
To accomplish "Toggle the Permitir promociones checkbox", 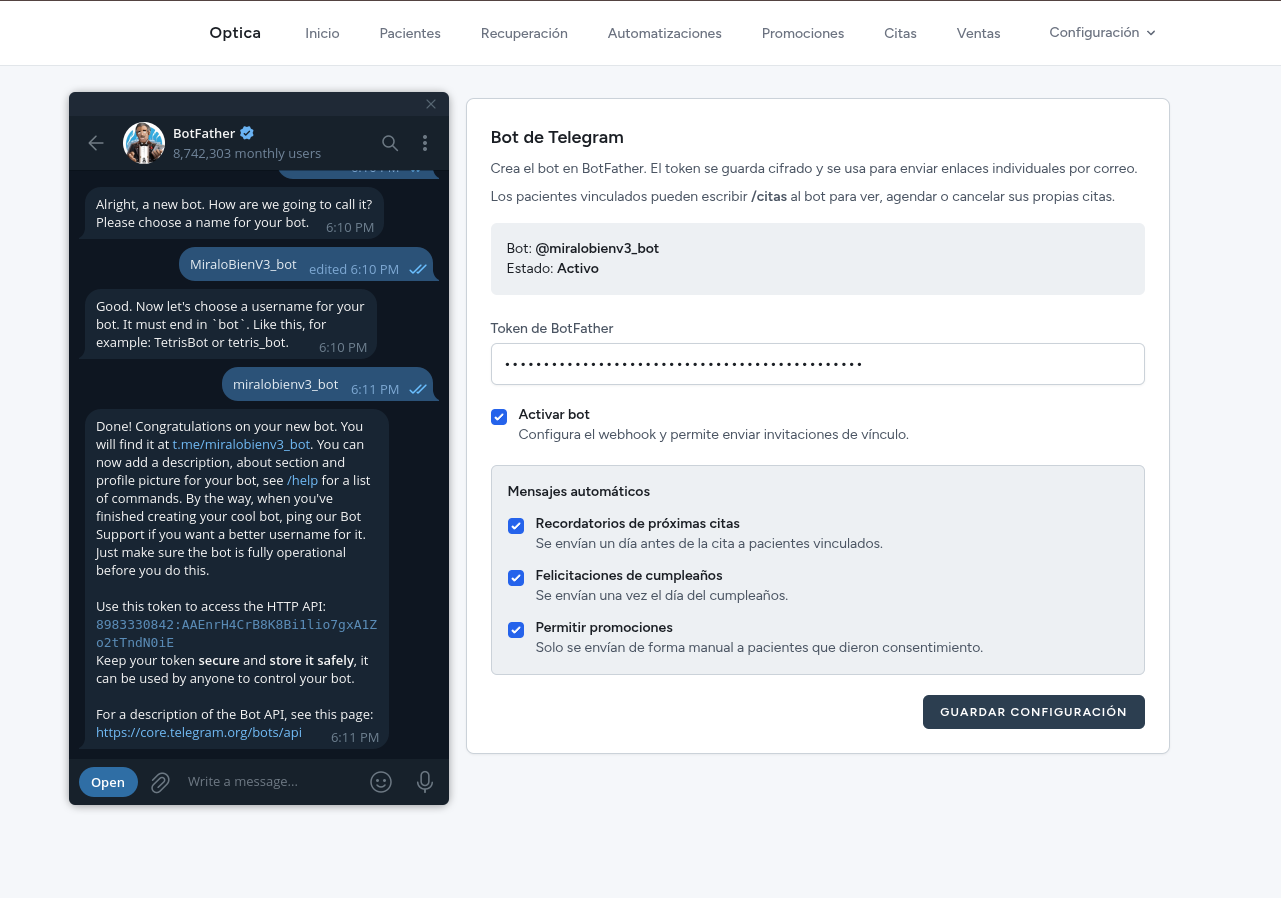I will pos(516,630).
